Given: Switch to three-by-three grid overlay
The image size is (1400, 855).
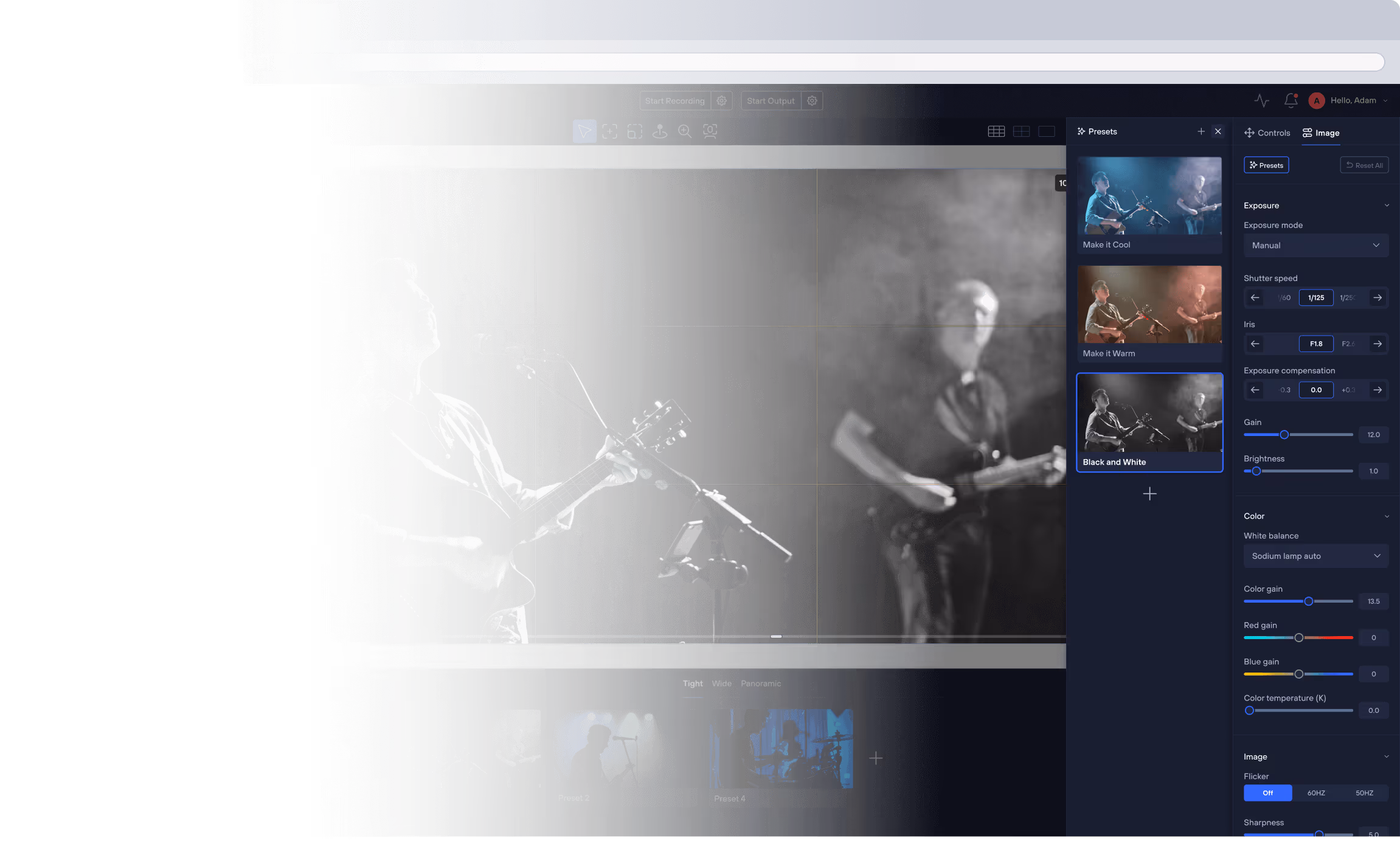Looking at the screenshot, I should (x=996, y=131).
